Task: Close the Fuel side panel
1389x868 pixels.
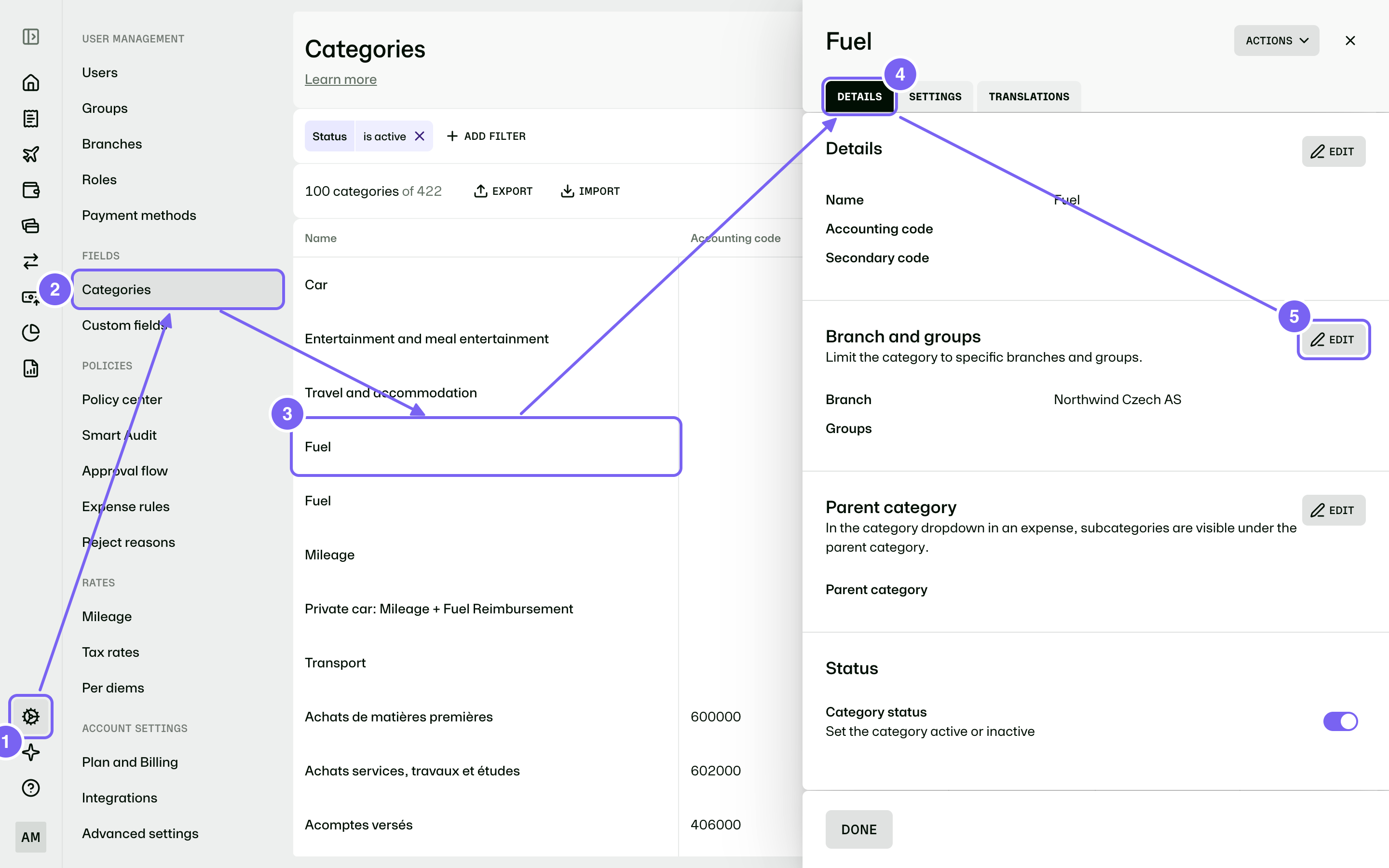Action: [1350, 41]
